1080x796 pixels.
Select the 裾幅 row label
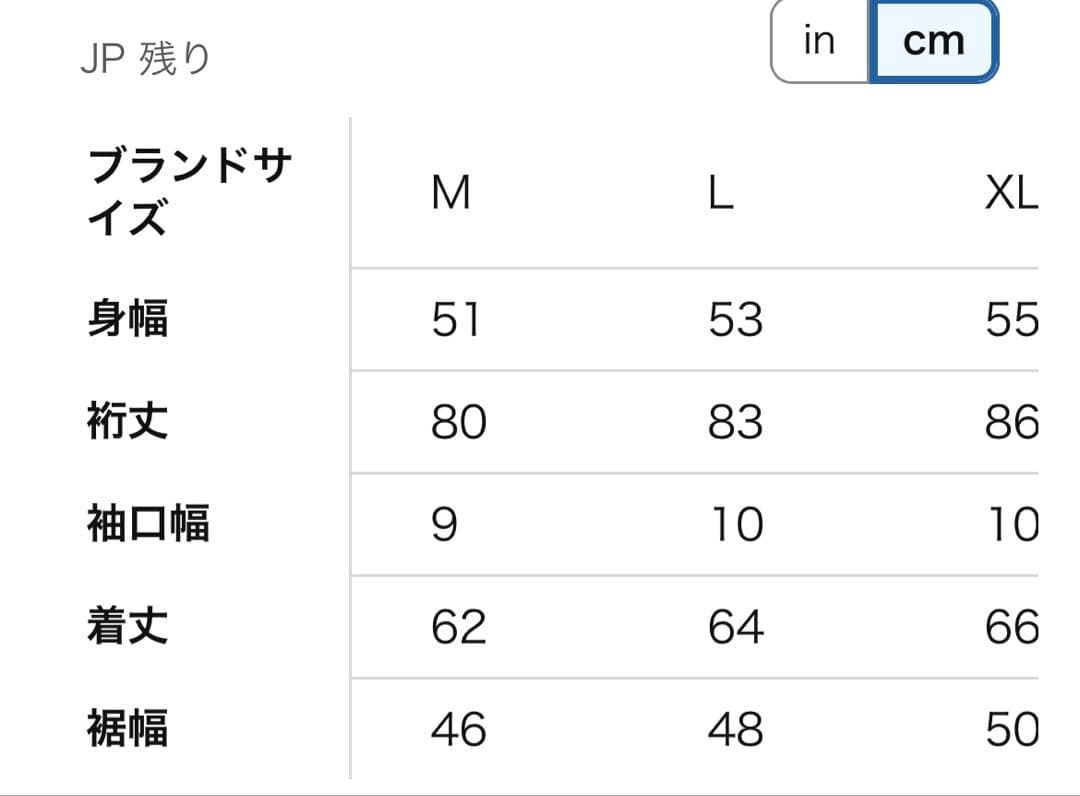point(125,729)
